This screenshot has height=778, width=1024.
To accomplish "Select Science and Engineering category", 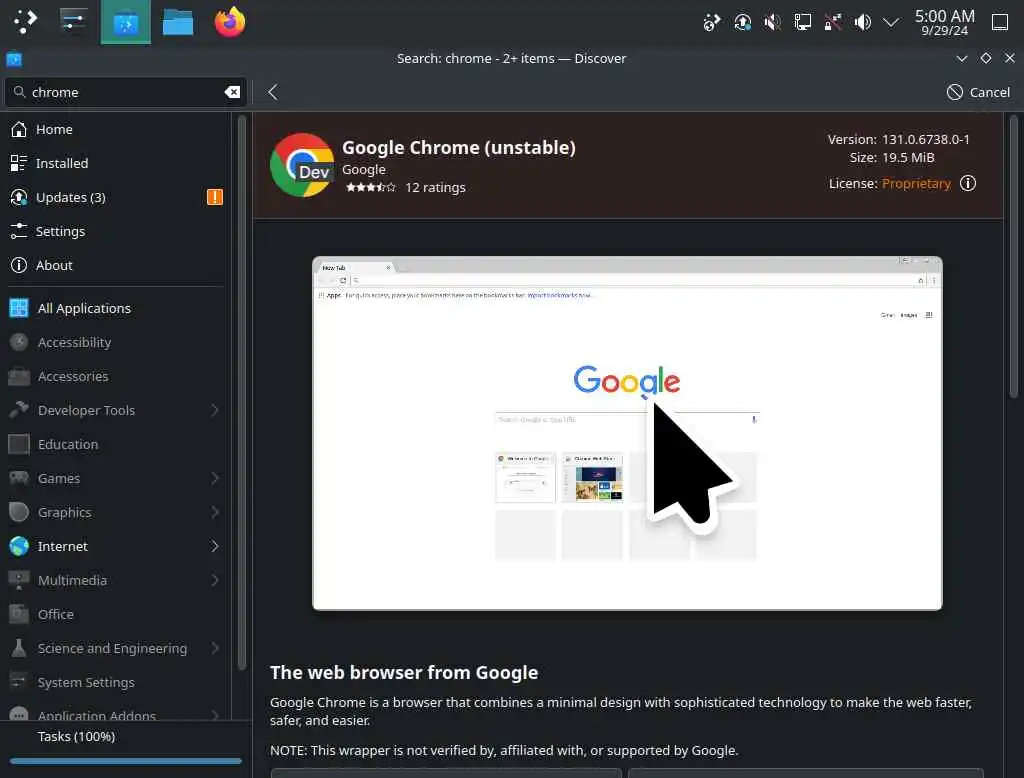I will 116,648.
